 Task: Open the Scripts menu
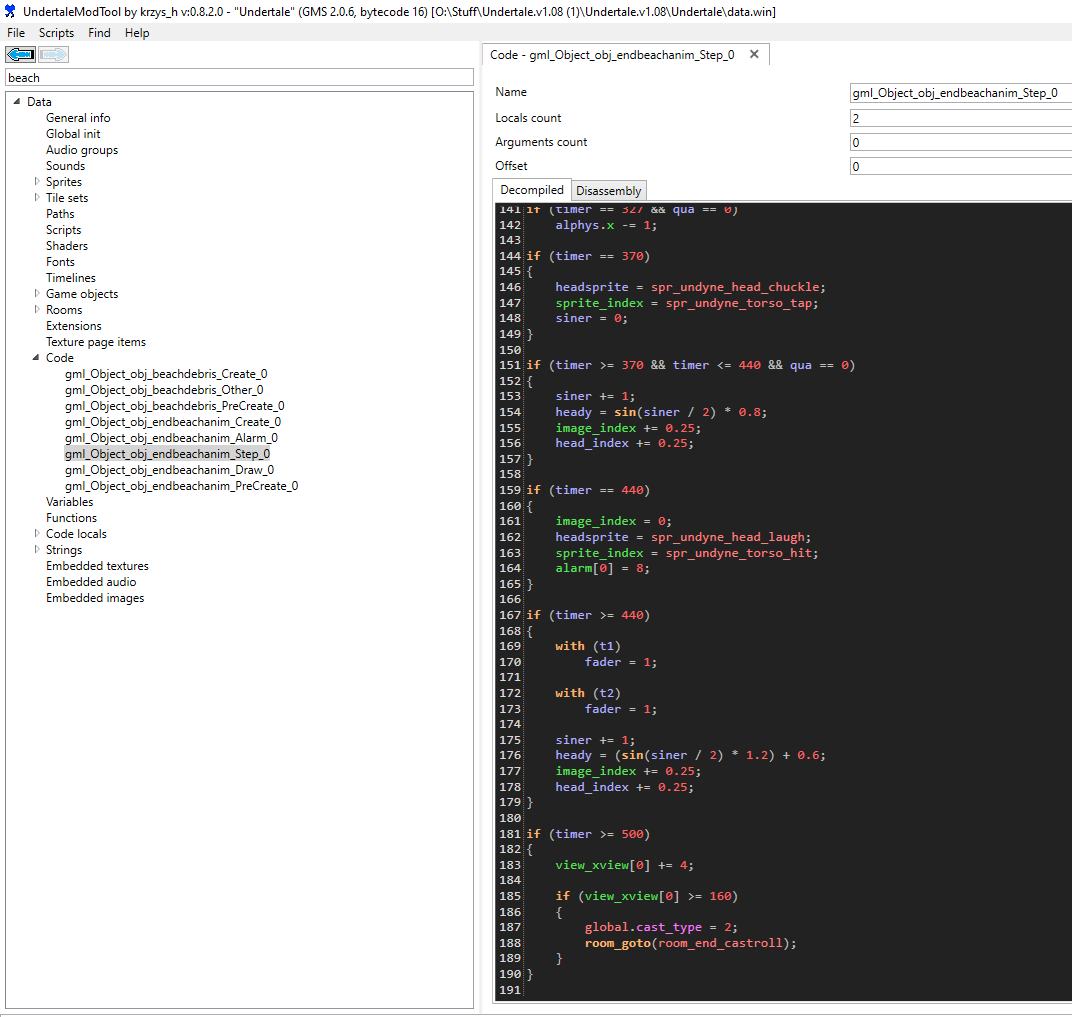pos(56,33)
